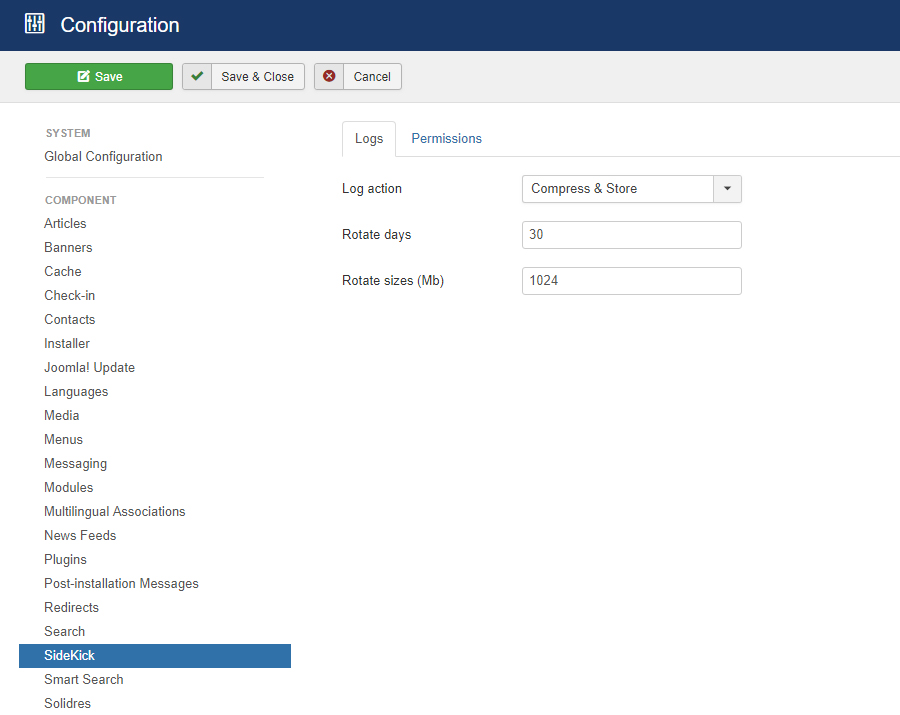900x715 pixels.
Task: Open the Articles component options
Action: pos(65,223)
